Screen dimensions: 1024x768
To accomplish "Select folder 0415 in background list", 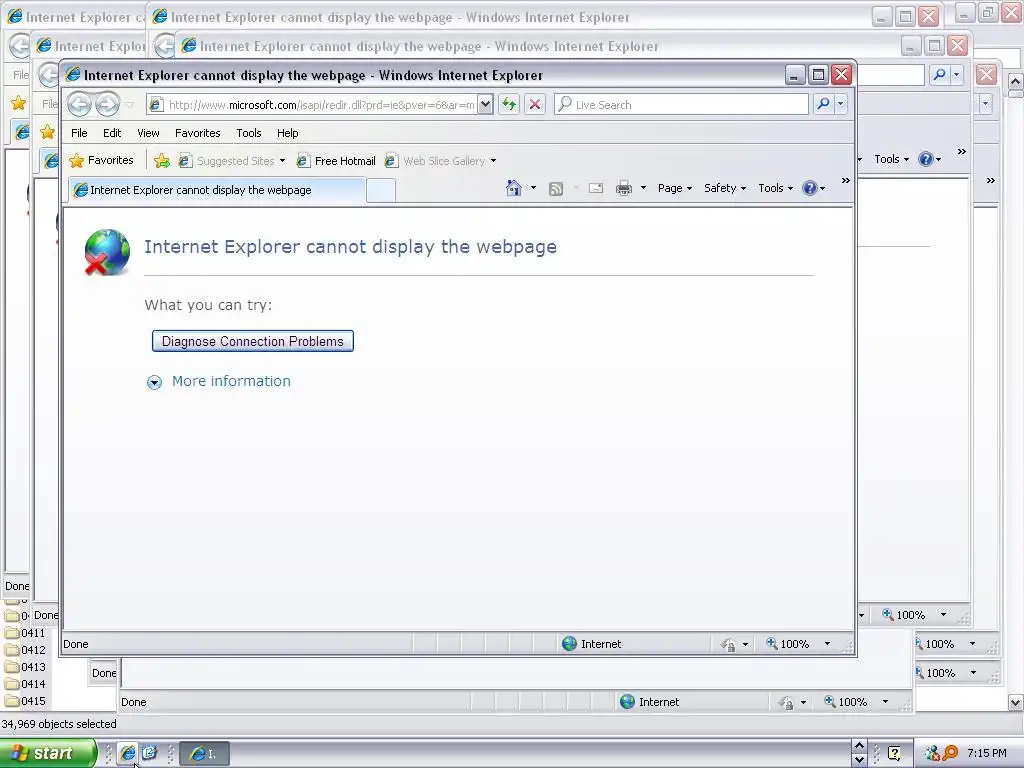I will pyautogui.click(x=25, y=701).
